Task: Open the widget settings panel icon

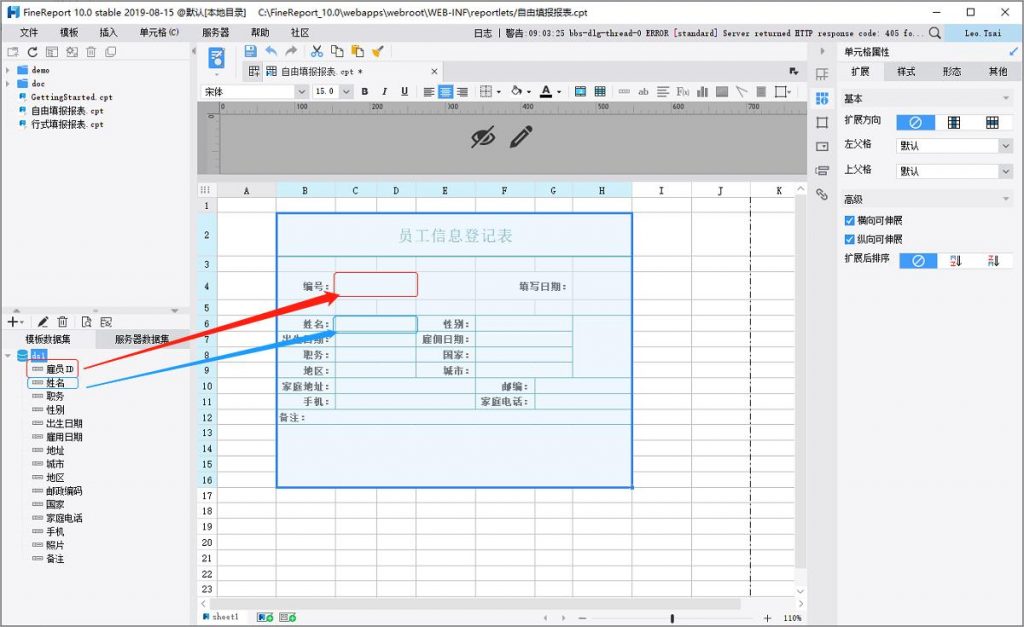Action: [x=822, y=146]
